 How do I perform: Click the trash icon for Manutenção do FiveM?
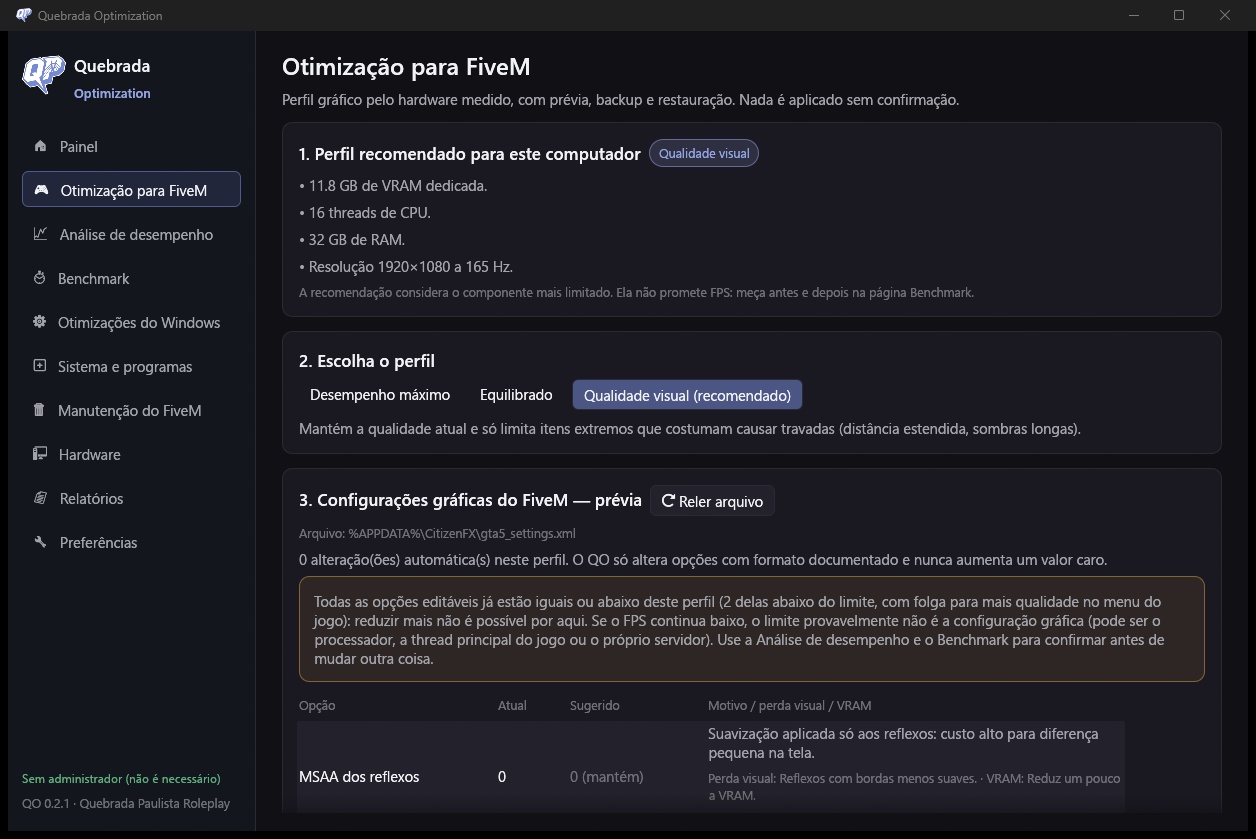[x=40, y=410]
